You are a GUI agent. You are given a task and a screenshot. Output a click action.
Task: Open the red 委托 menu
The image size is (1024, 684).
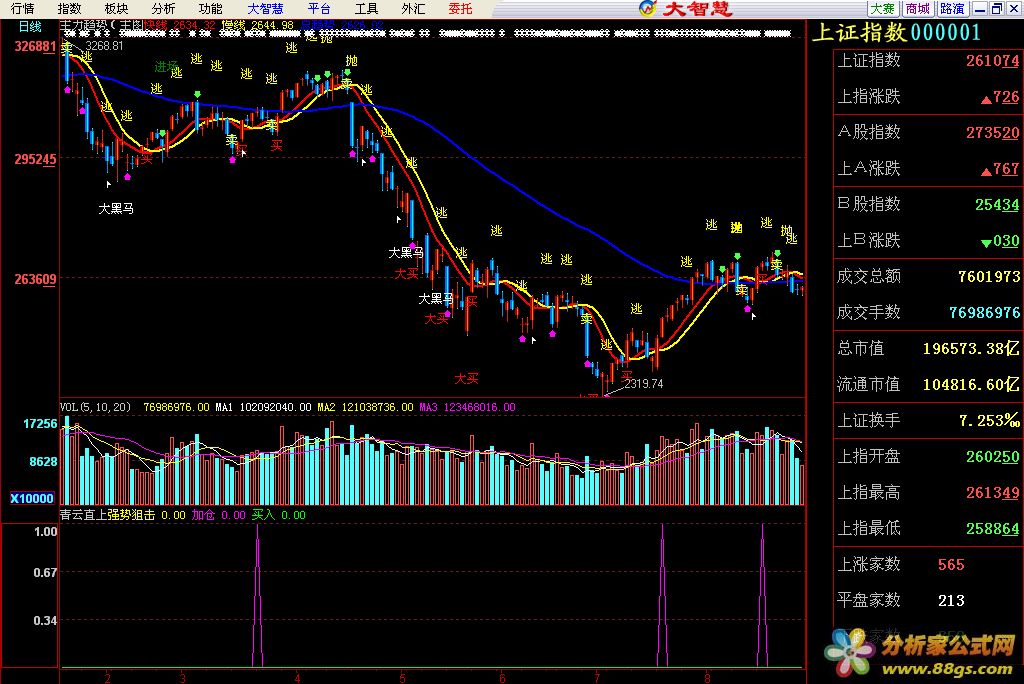point(460,8)
